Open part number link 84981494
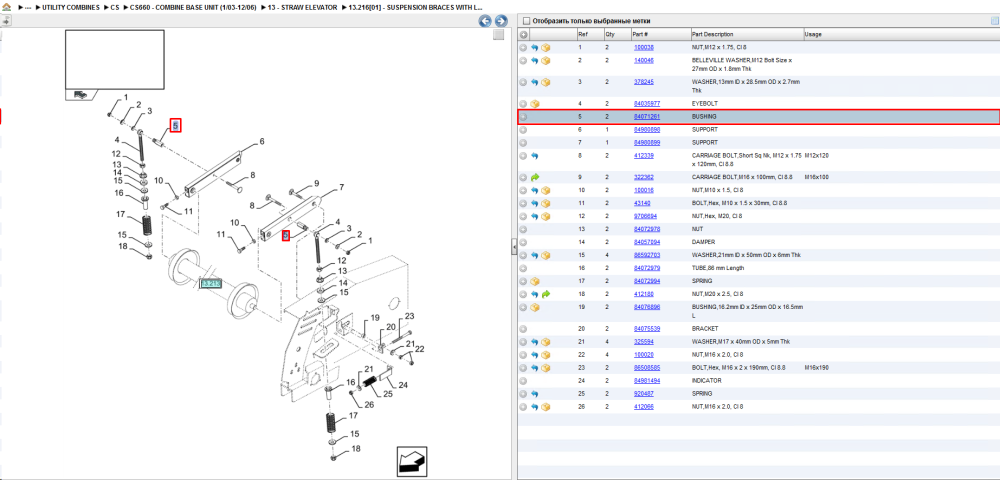 pos(647,381)
